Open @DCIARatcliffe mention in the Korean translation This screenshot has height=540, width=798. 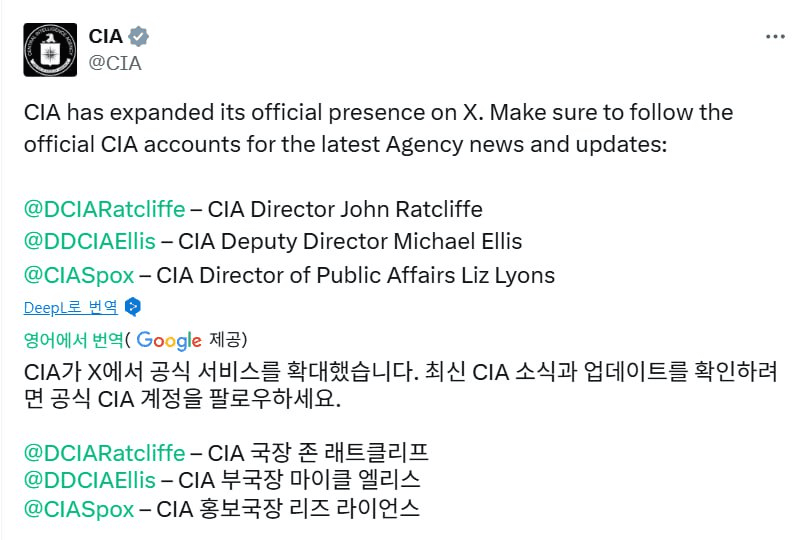tap(104, 452)
